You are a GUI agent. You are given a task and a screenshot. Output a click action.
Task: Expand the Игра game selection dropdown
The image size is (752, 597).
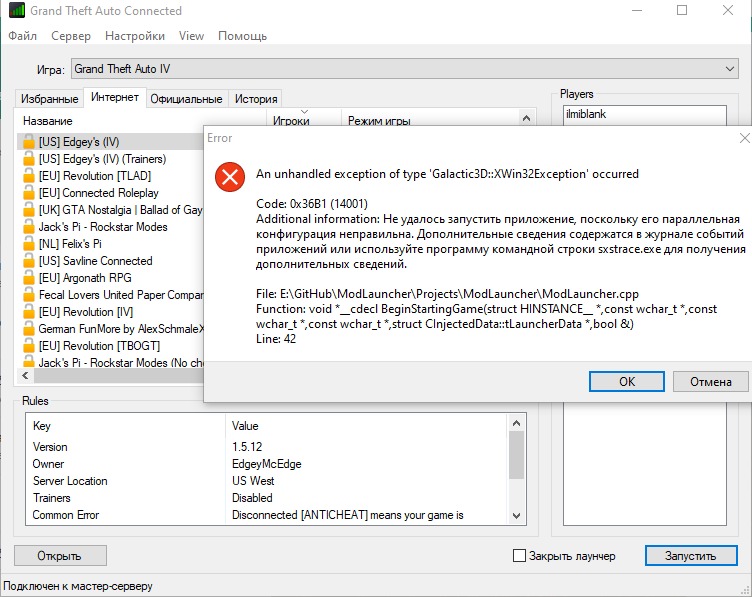click(x=729, y=70)
